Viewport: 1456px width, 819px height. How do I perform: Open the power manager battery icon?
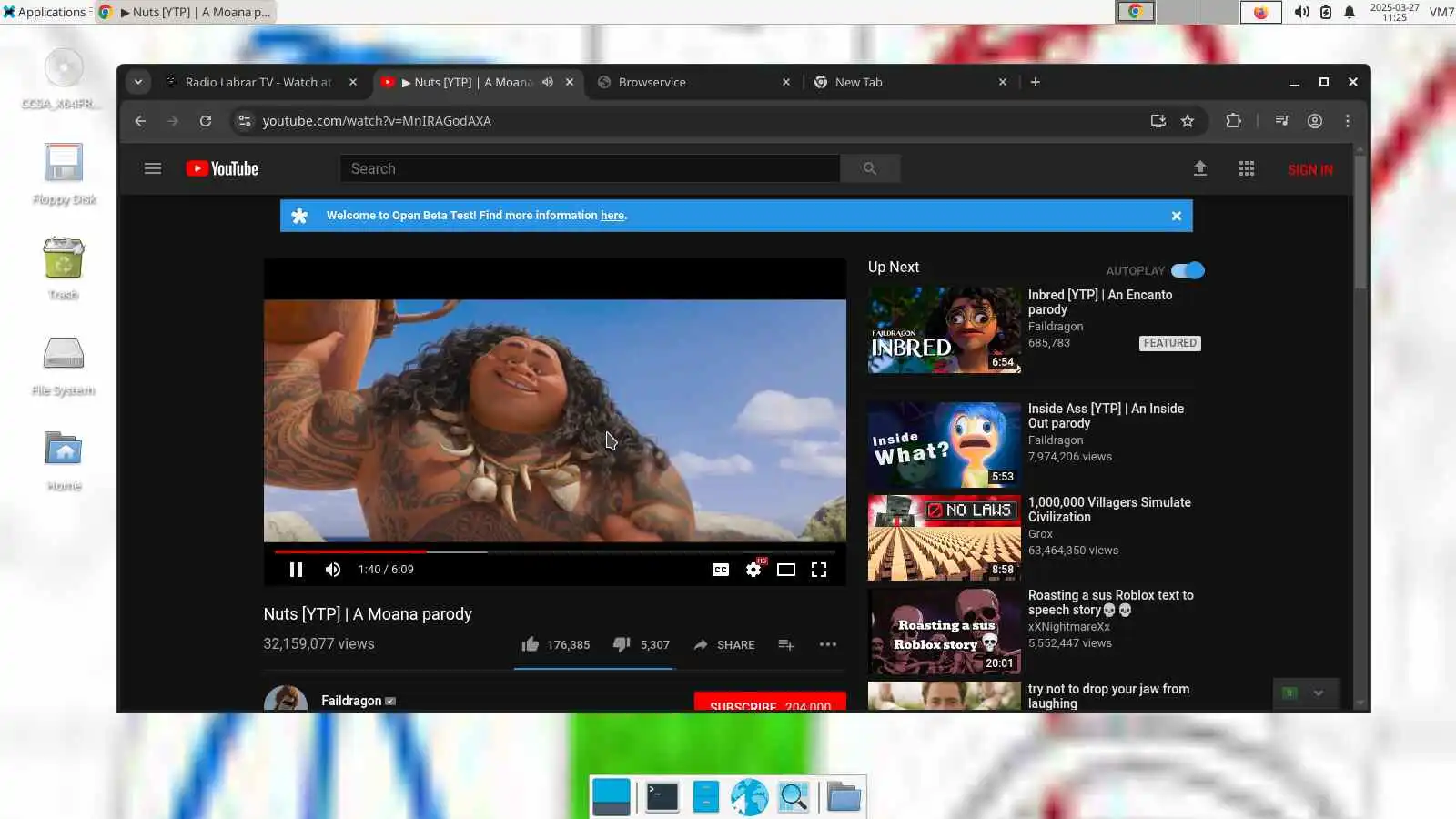pyautogui.click(x=1326, y=12)
